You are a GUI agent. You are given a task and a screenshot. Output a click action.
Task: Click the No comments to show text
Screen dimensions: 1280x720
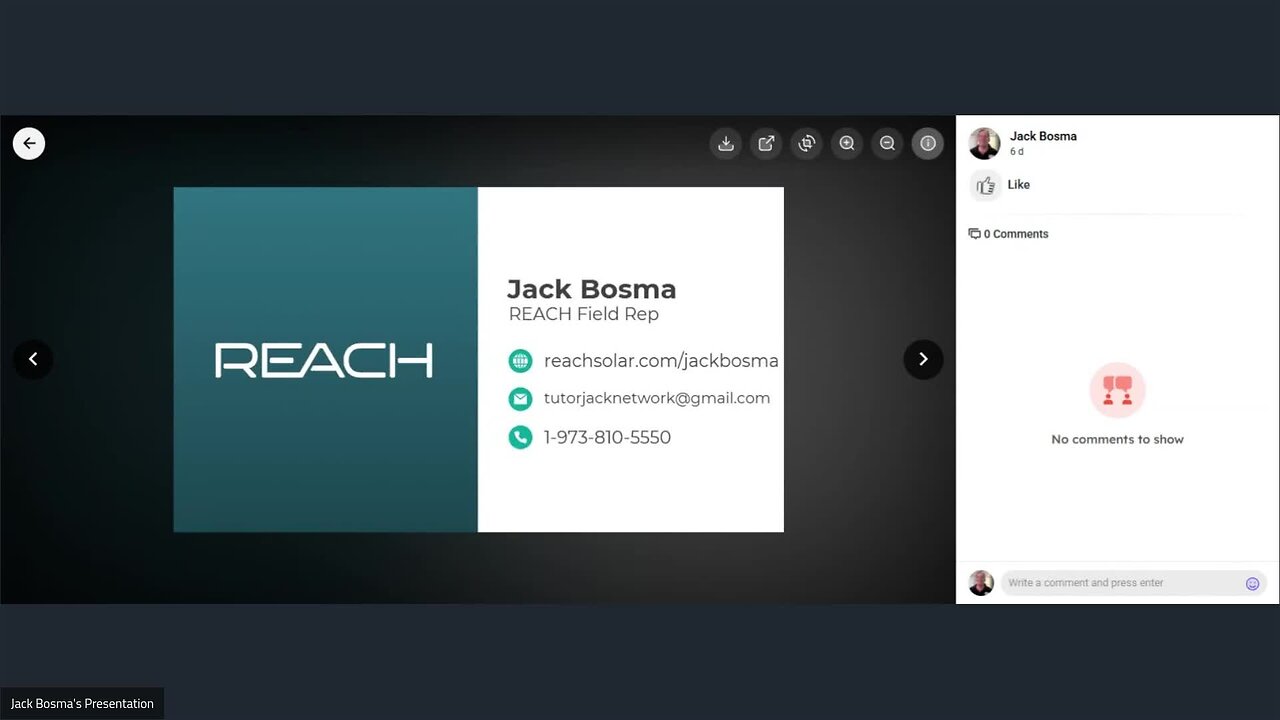click(x=1117, y=439)
